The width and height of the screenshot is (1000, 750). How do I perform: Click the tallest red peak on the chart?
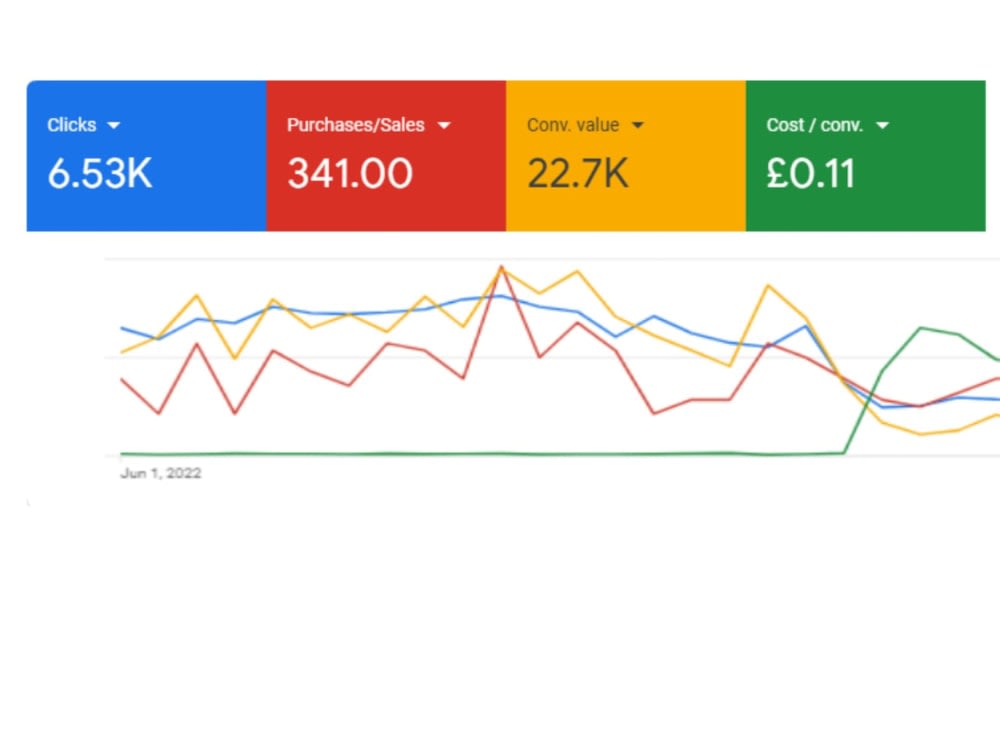pyautogui.click(x=502, y=267)
